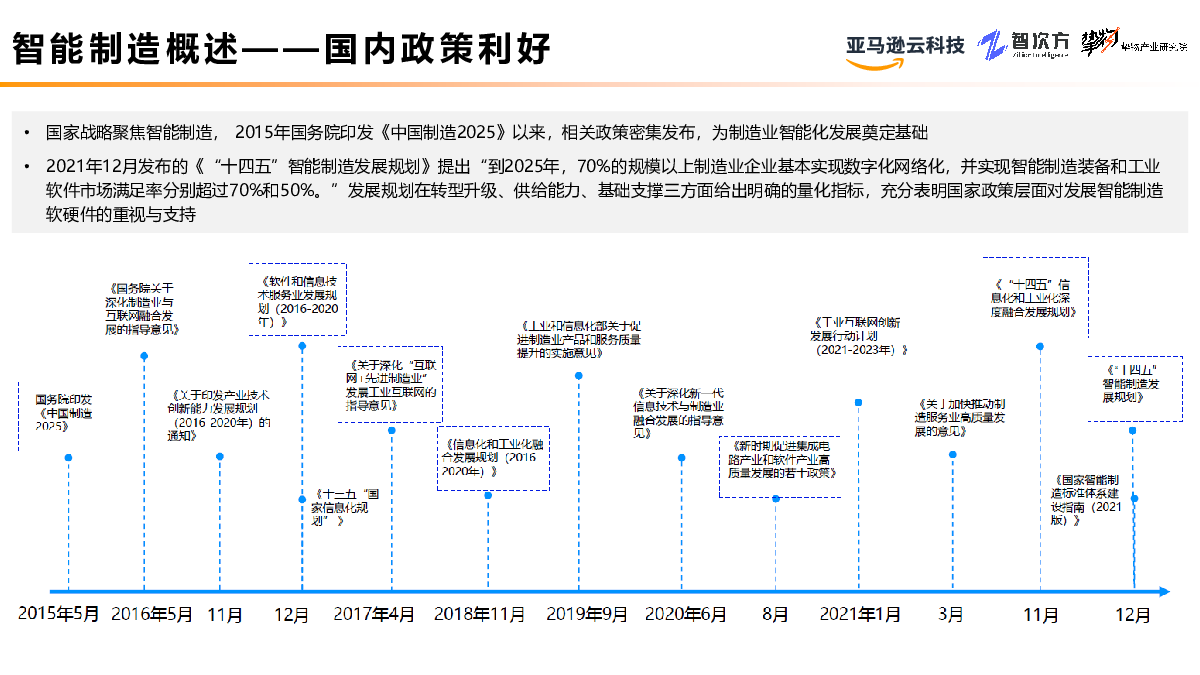
Task: Click the 2018年11月 date label
Action: pyautogui.click(x=480, y=614)
